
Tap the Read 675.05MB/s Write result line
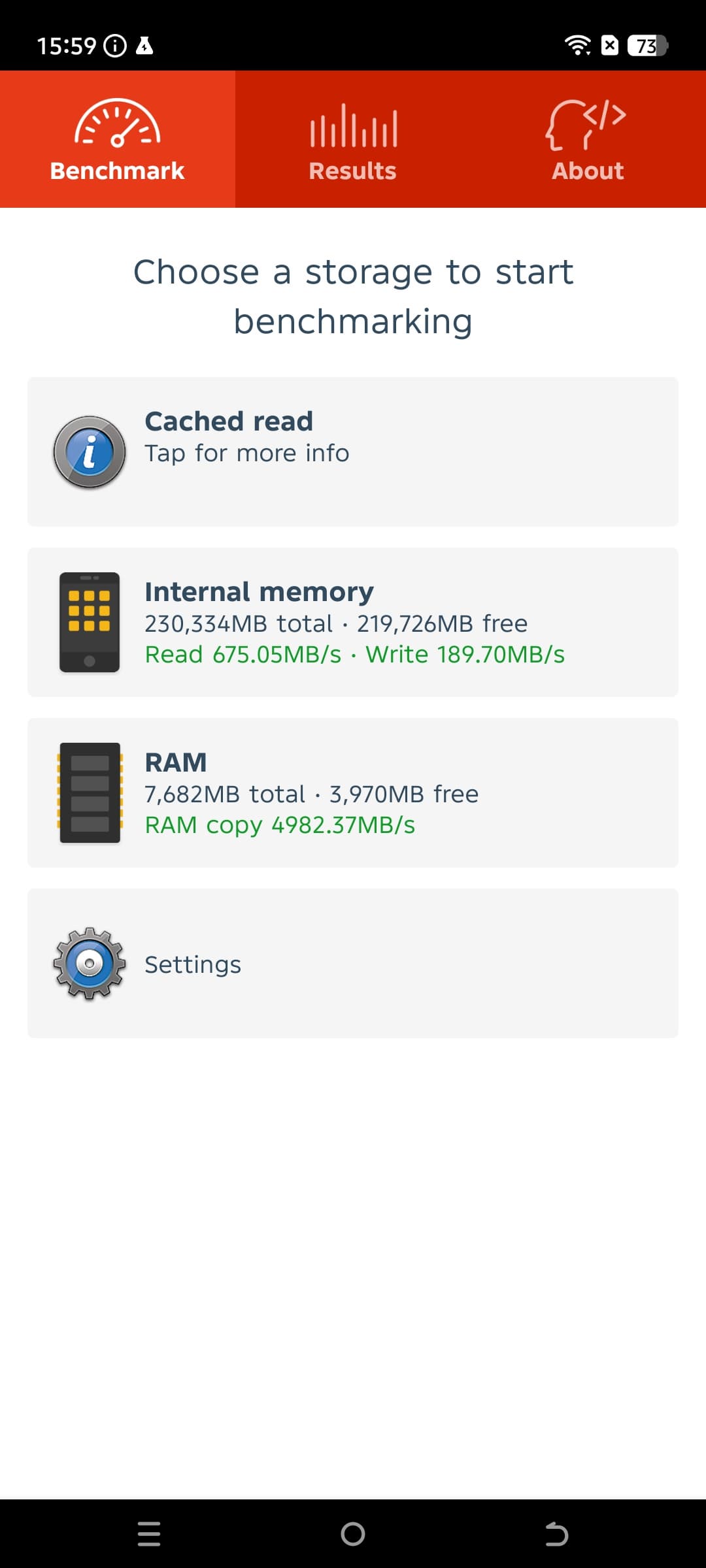click(354, 655)
